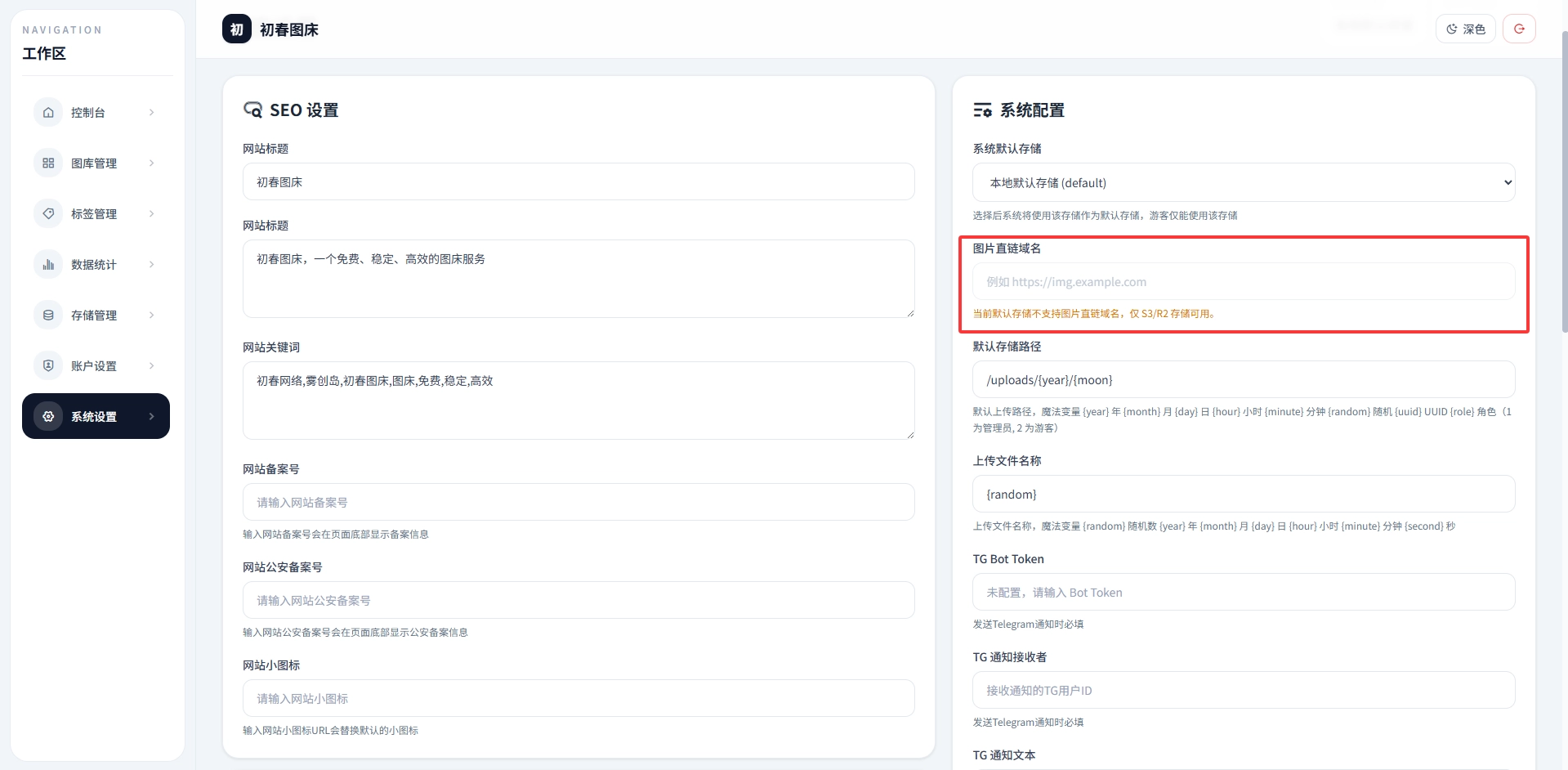Focus the 上传文件名称 input field
This screenshot has width=1568, height=770.
coord(1244,494)
